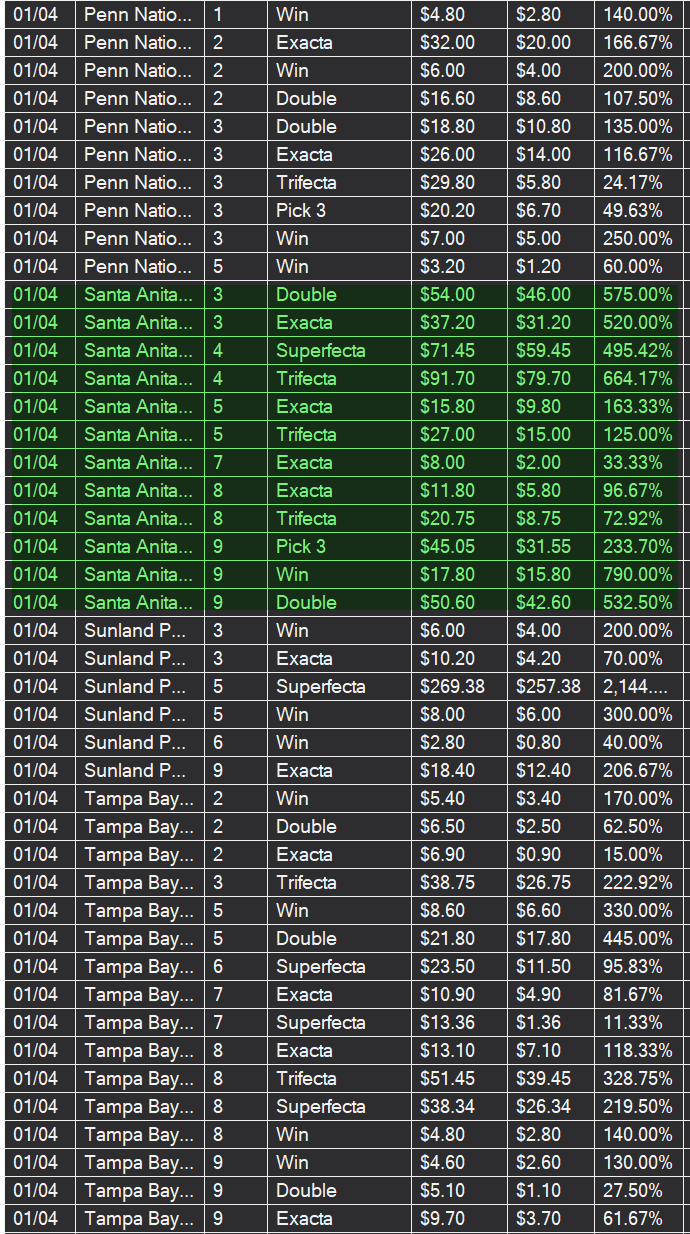Select the Santa Anita race 7 Exacta row
The image size is (690, 1234).
click(x=345, y=463)
